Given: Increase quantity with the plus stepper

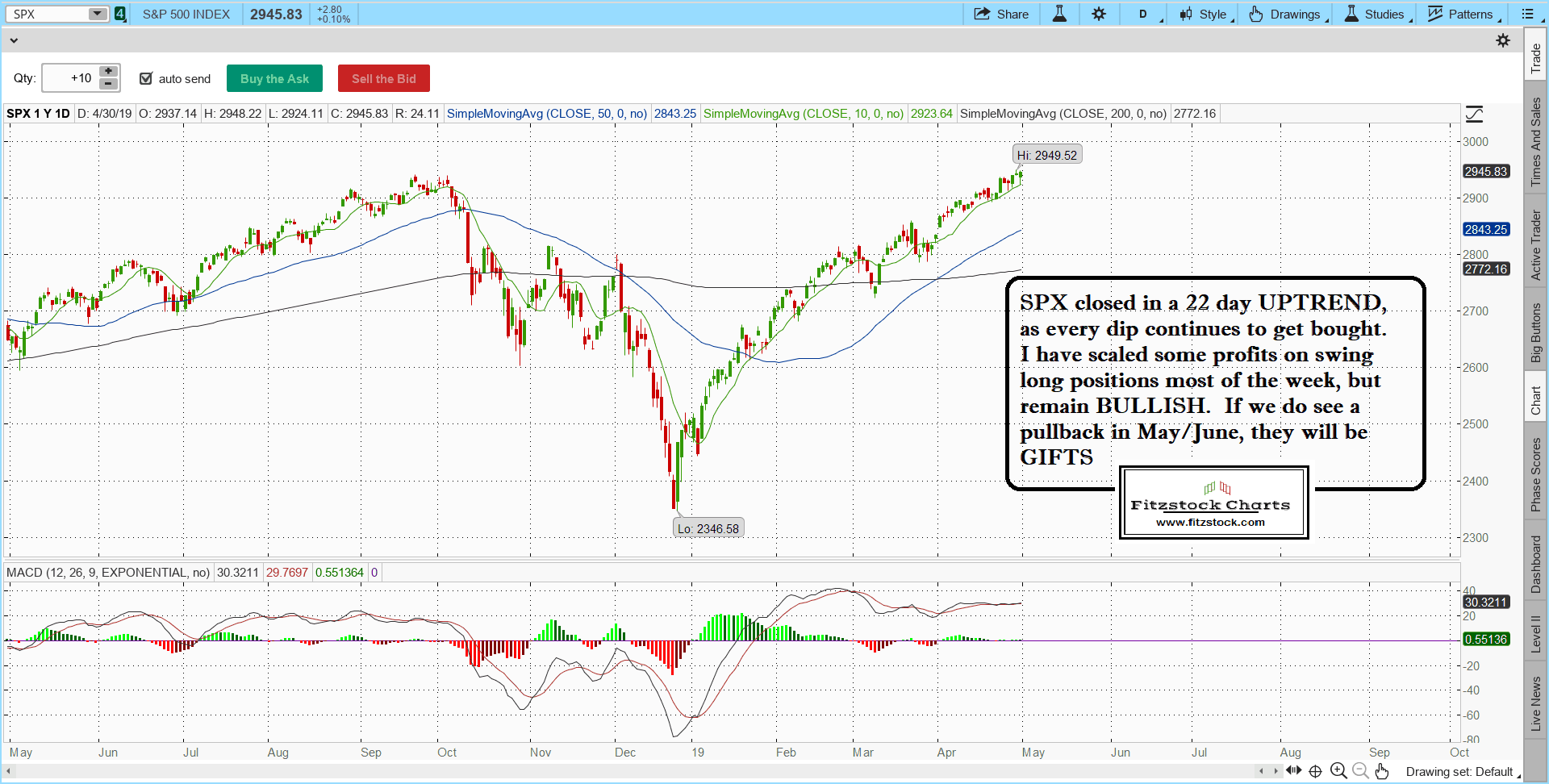Looking at the screenshot, I should coord(108,72).
